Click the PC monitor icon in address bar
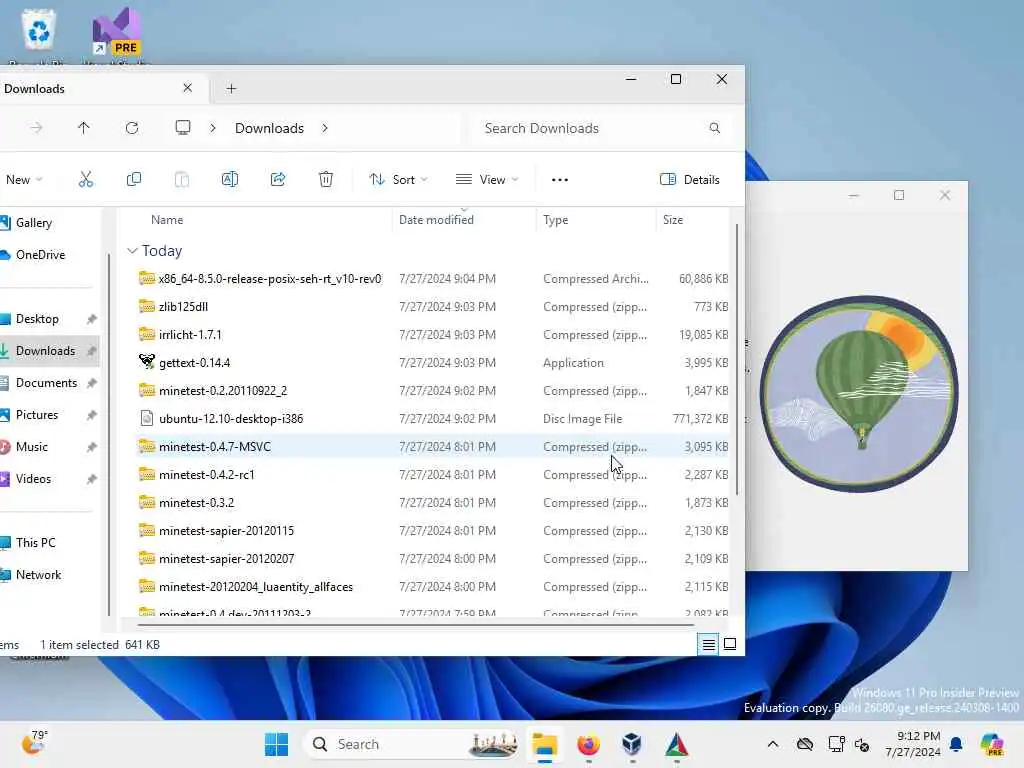Screen dimensions: 1024x768 point(183,127)
